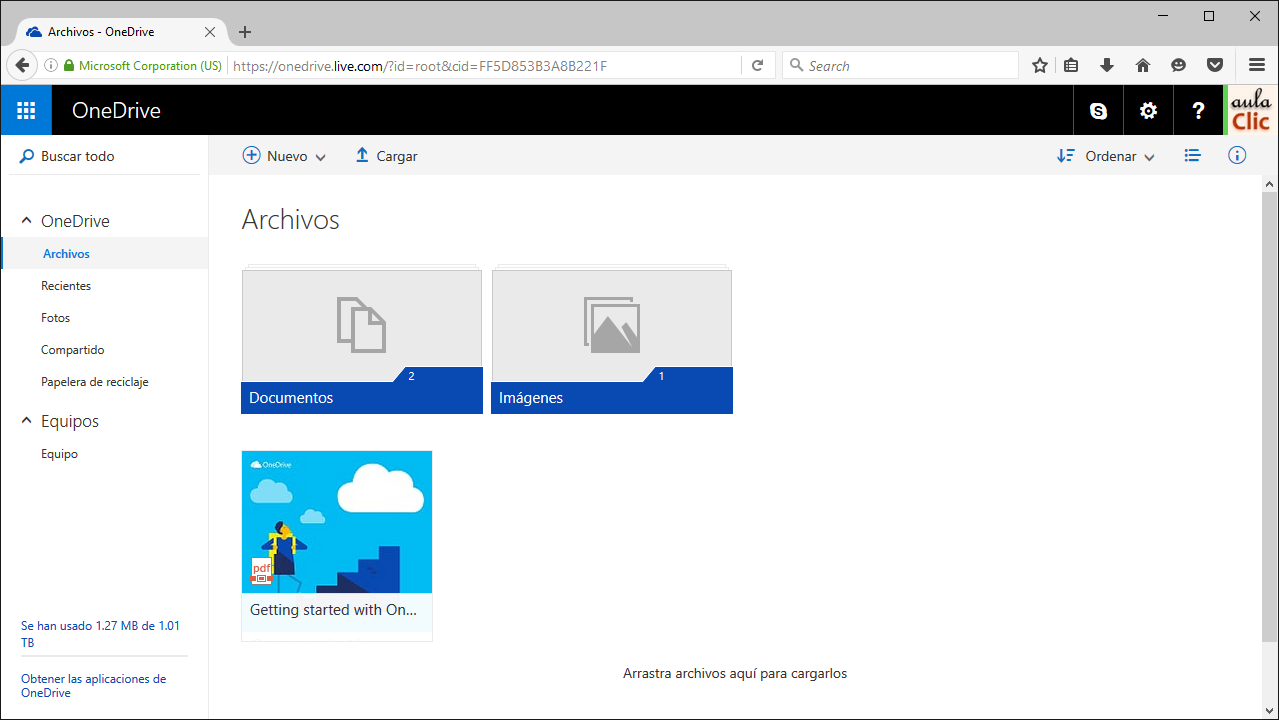Click the vertical page scrollbar thumb
This screenshot has width=1279, height=720.
(1270, 416)
